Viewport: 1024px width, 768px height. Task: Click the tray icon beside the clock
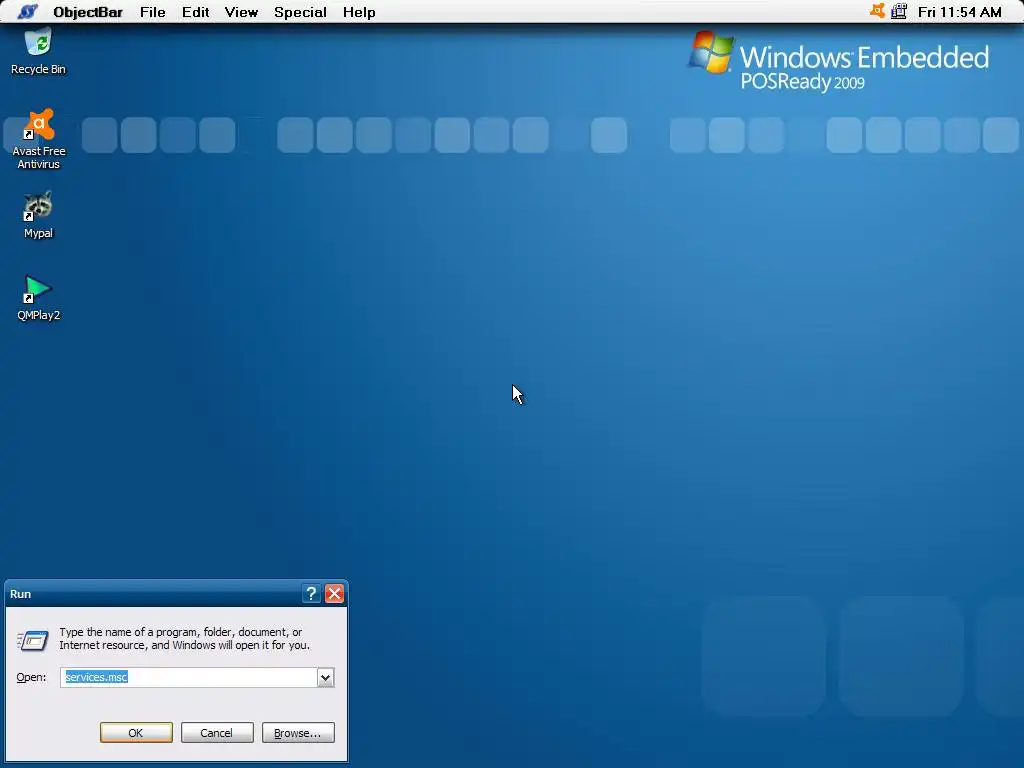tap(899, 11)
